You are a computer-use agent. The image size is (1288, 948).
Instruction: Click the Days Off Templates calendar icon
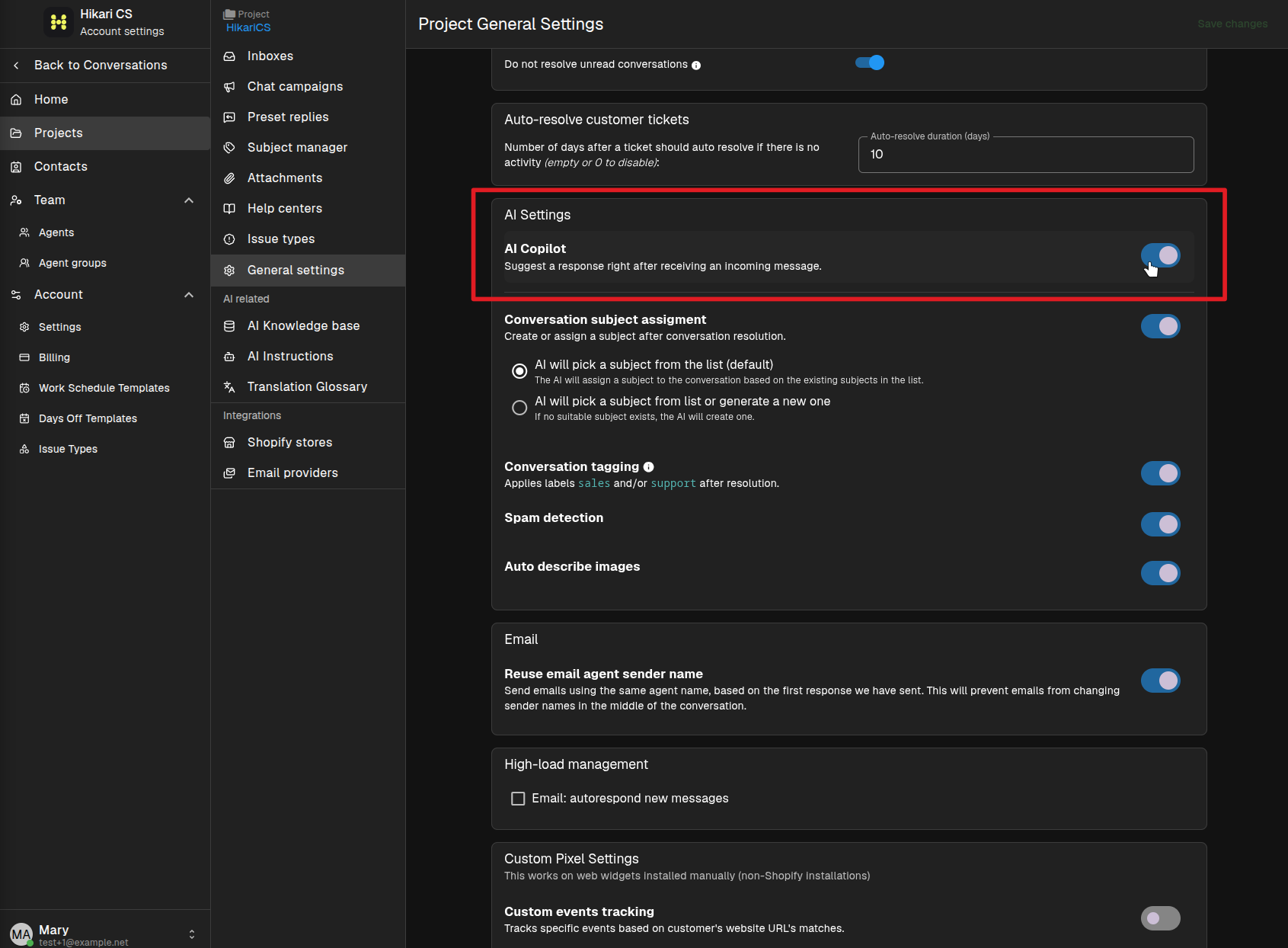pyautogui.click(x=24, y=418)
